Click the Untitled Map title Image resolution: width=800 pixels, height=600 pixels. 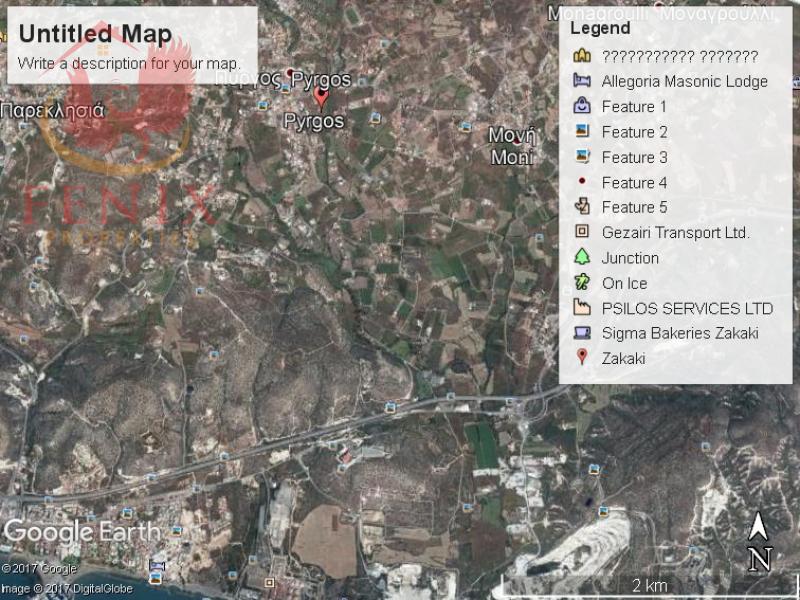pos(95,34)
